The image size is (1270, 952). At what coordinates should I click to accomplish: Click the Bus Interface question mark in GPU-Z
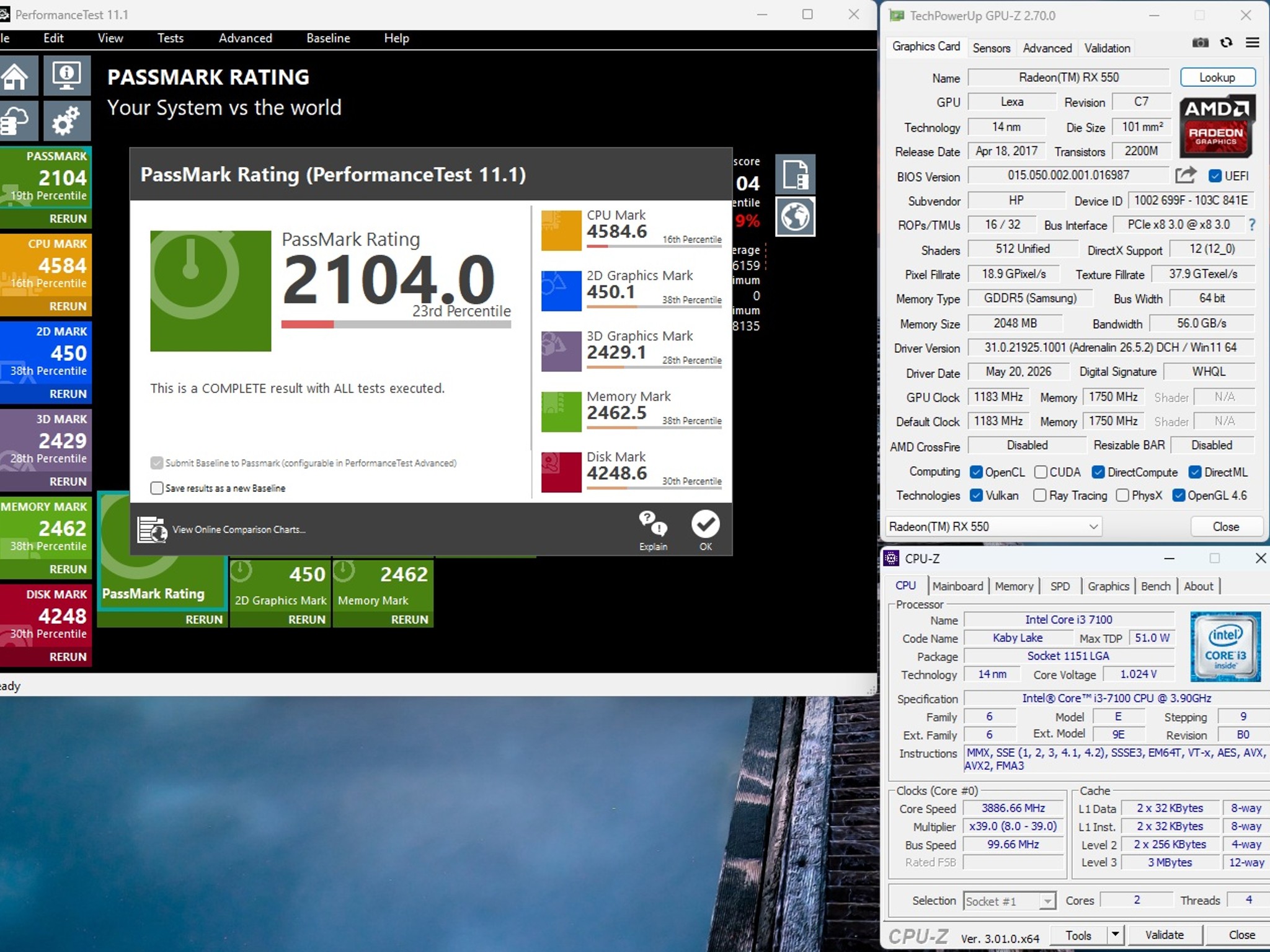[1251, 225]
